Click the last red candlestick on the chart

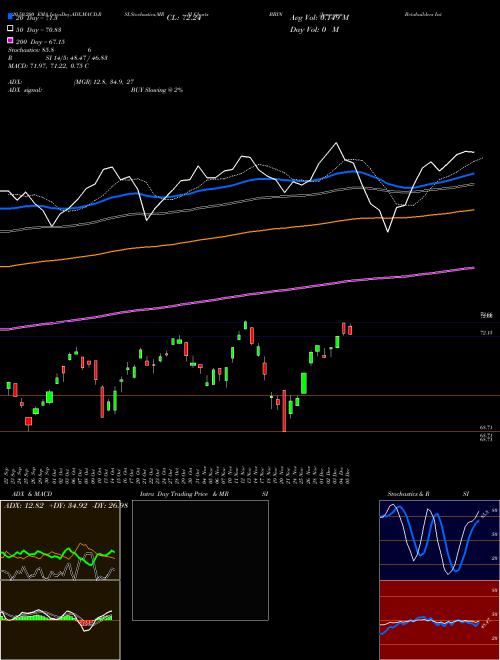350,330
